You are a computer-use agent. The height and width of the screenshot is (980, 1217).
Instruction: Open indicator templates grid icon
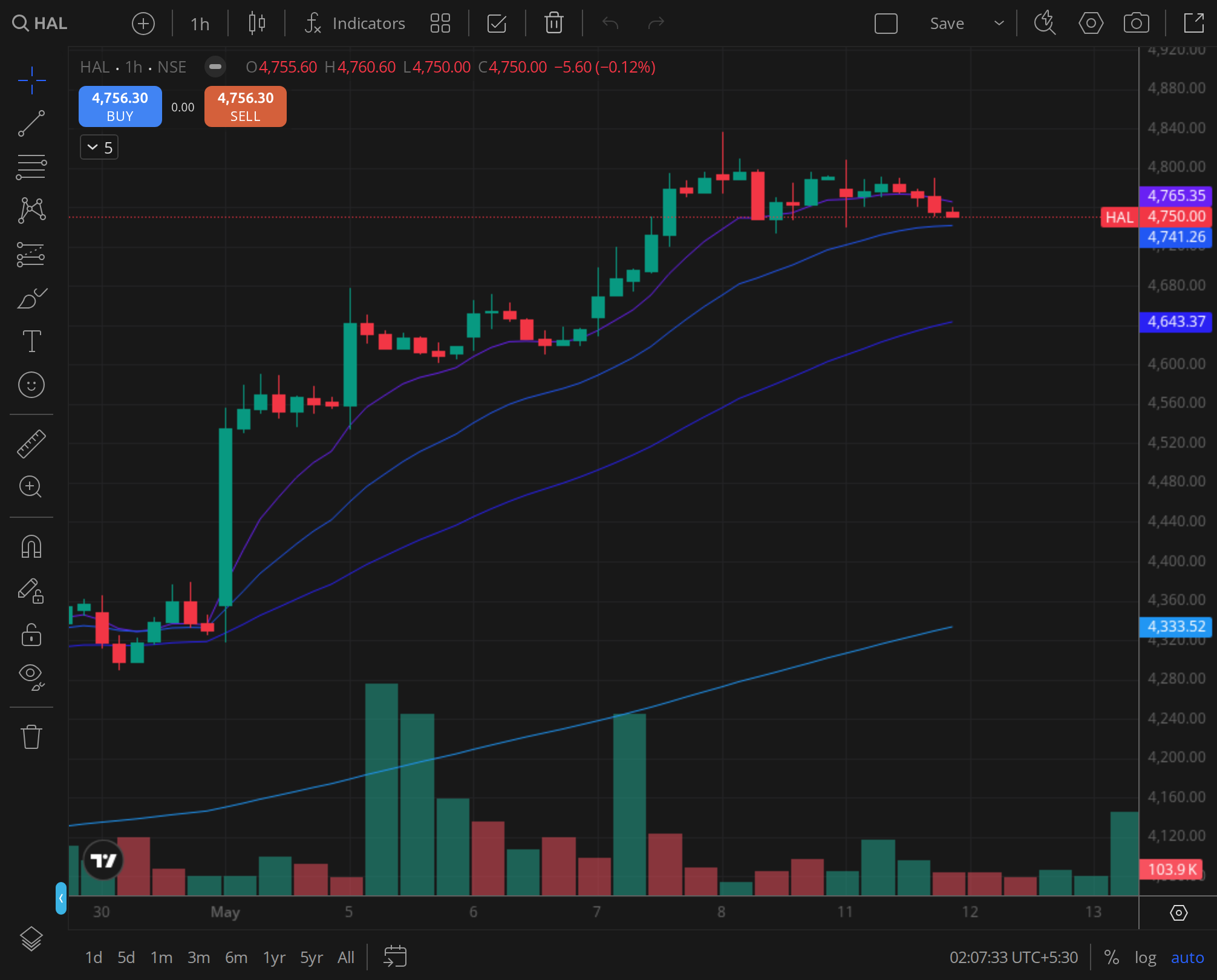(x=440, y=24)
